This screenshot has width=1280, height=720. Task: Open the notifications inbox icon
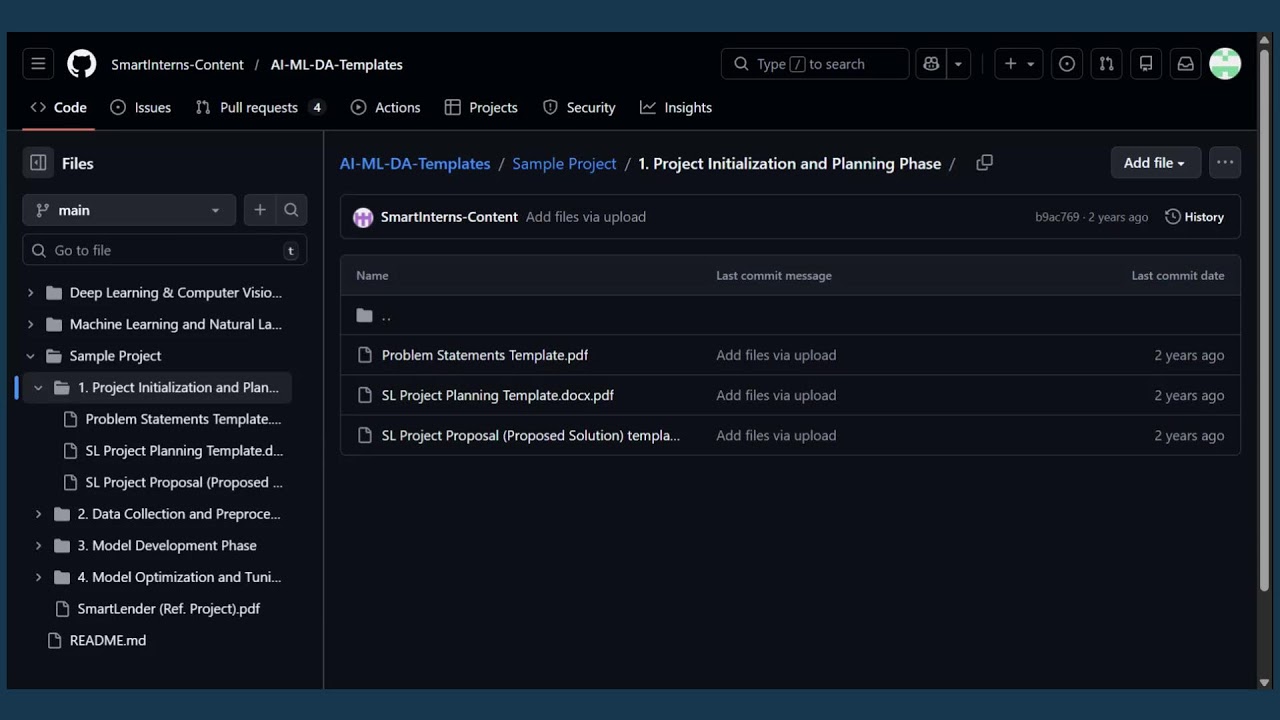tap(1185, 64)
